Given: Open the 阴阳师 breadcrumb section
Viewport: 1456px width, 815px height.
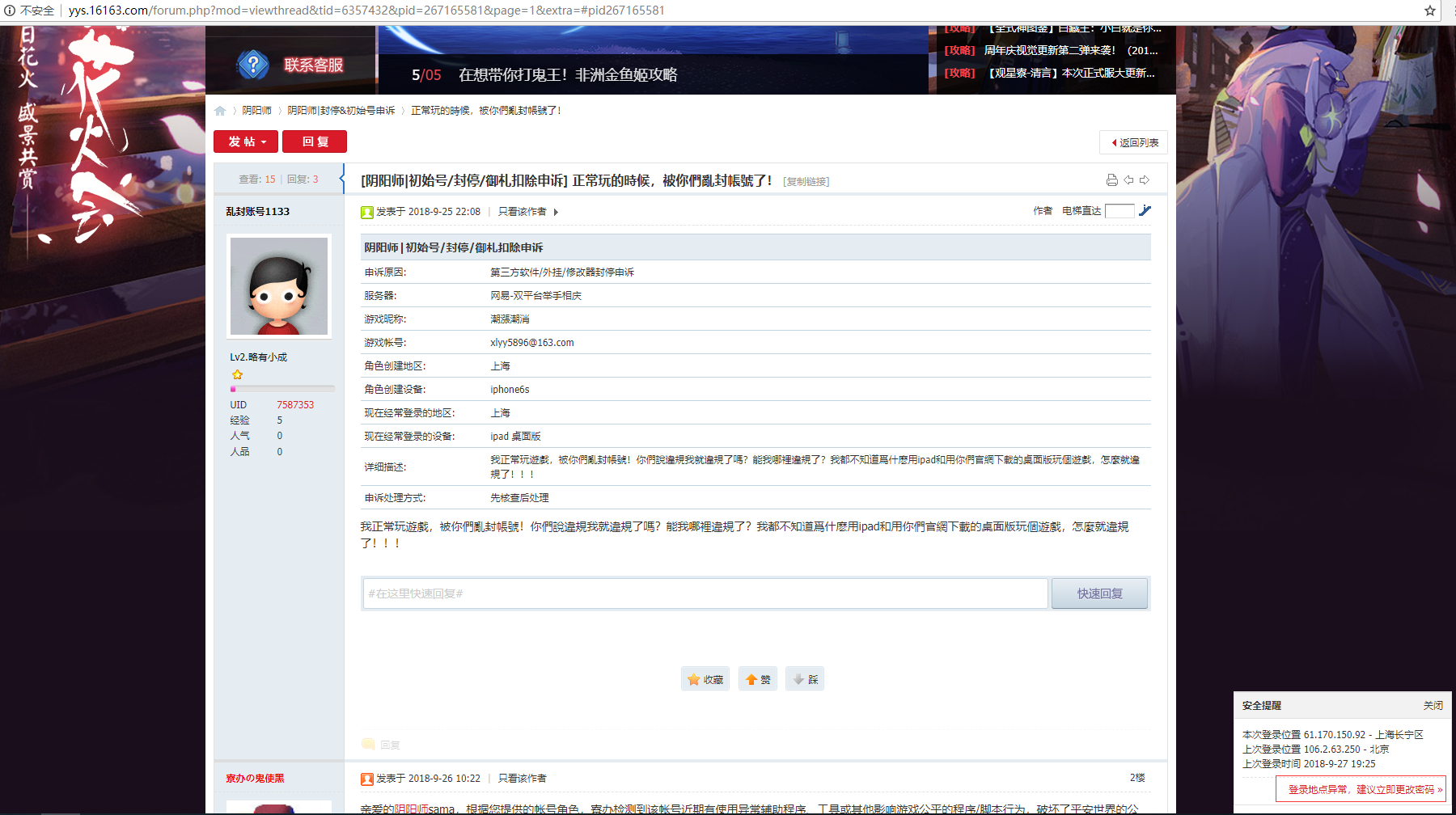Looking at the screenshot, I should click(x=257, y=111).
